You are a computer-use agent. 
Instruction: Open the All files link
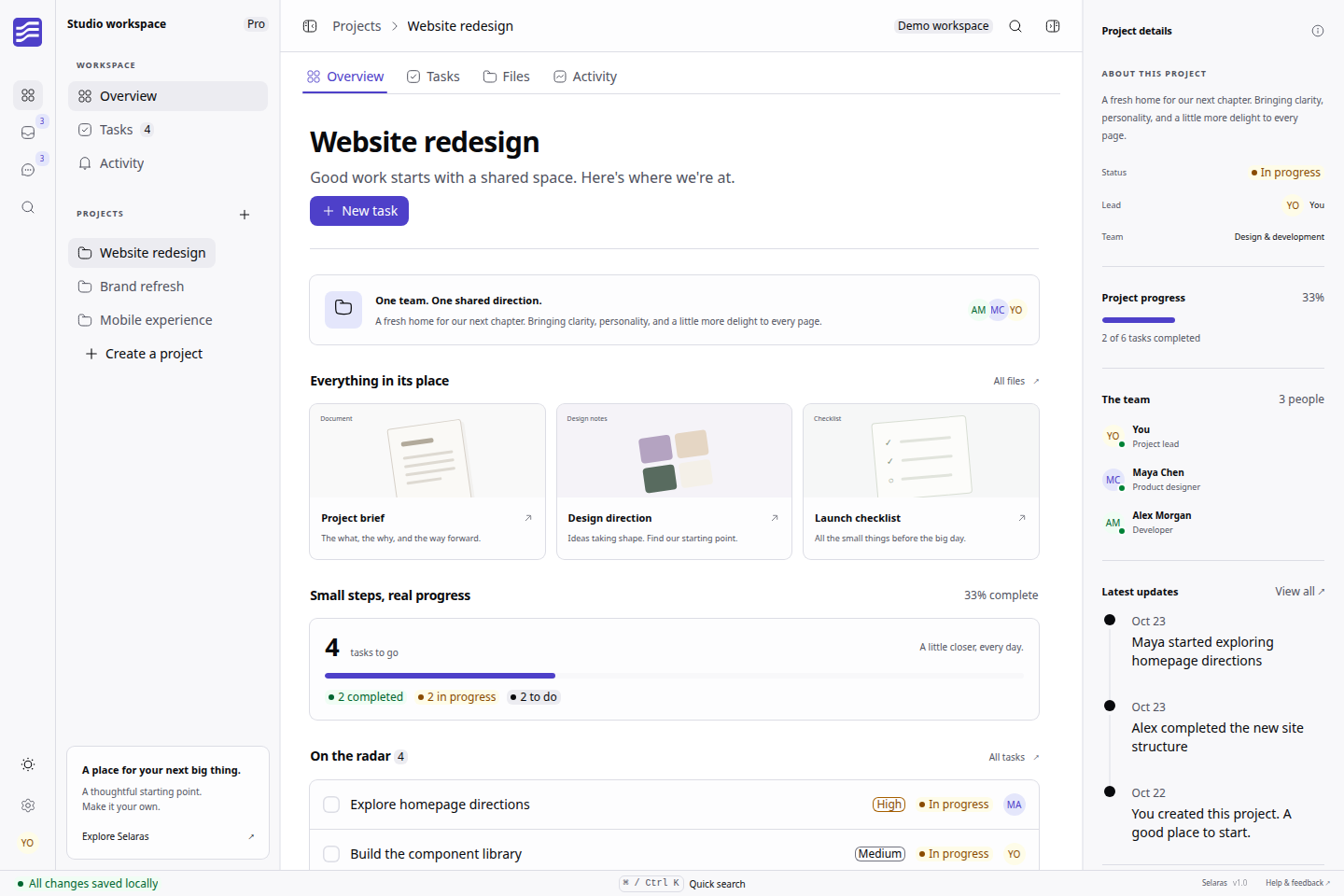click(1016, 381)
